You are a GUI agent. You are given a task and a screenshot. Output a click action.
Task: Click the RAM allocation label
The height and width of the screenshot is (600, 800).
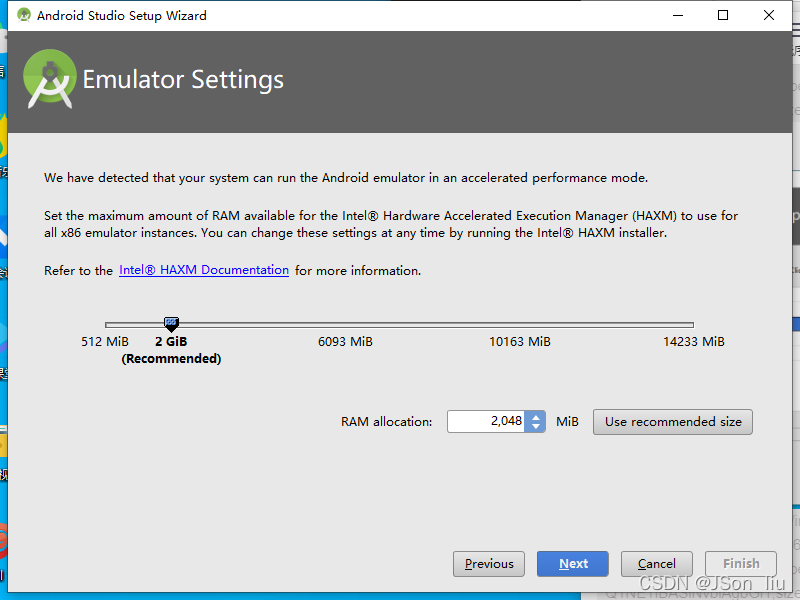pyautogui.click(x=386, y=422)
